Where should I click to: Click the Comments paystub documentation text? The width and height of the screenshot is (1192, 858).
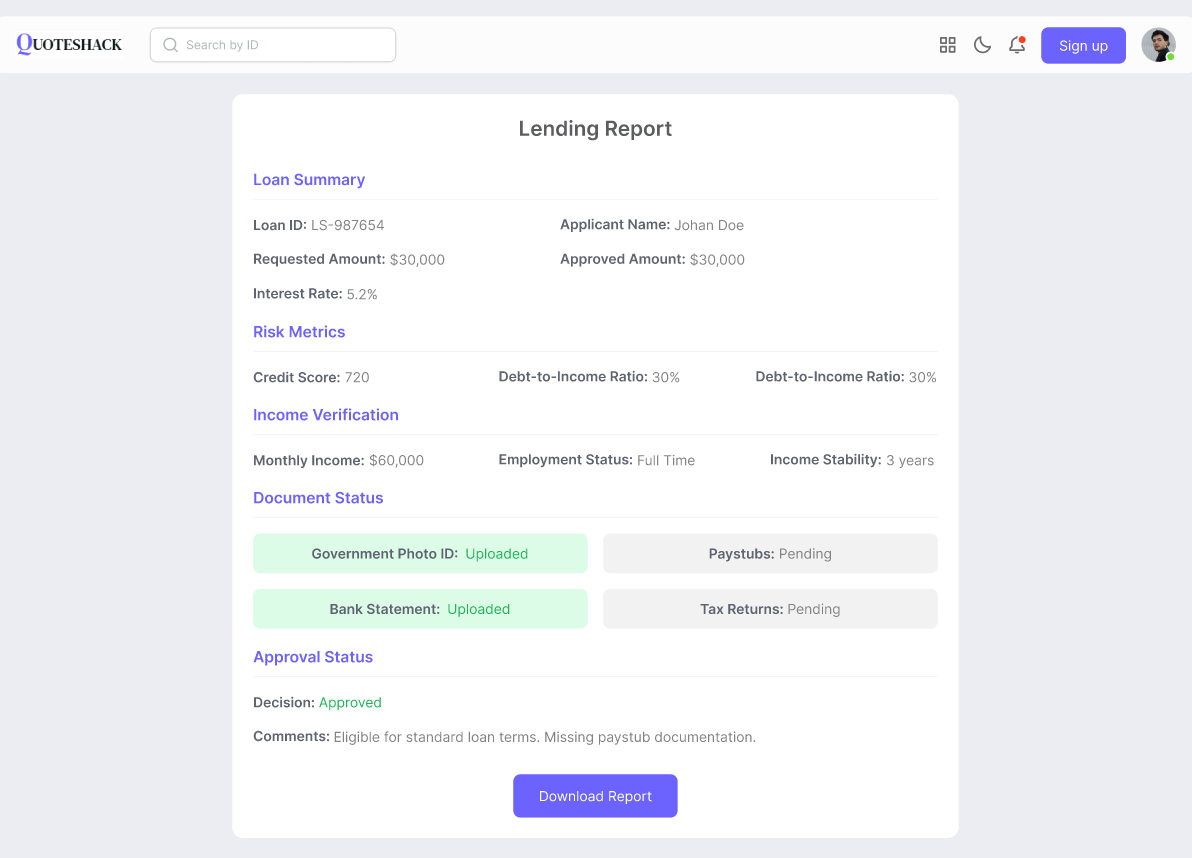(x=544, y=737)
